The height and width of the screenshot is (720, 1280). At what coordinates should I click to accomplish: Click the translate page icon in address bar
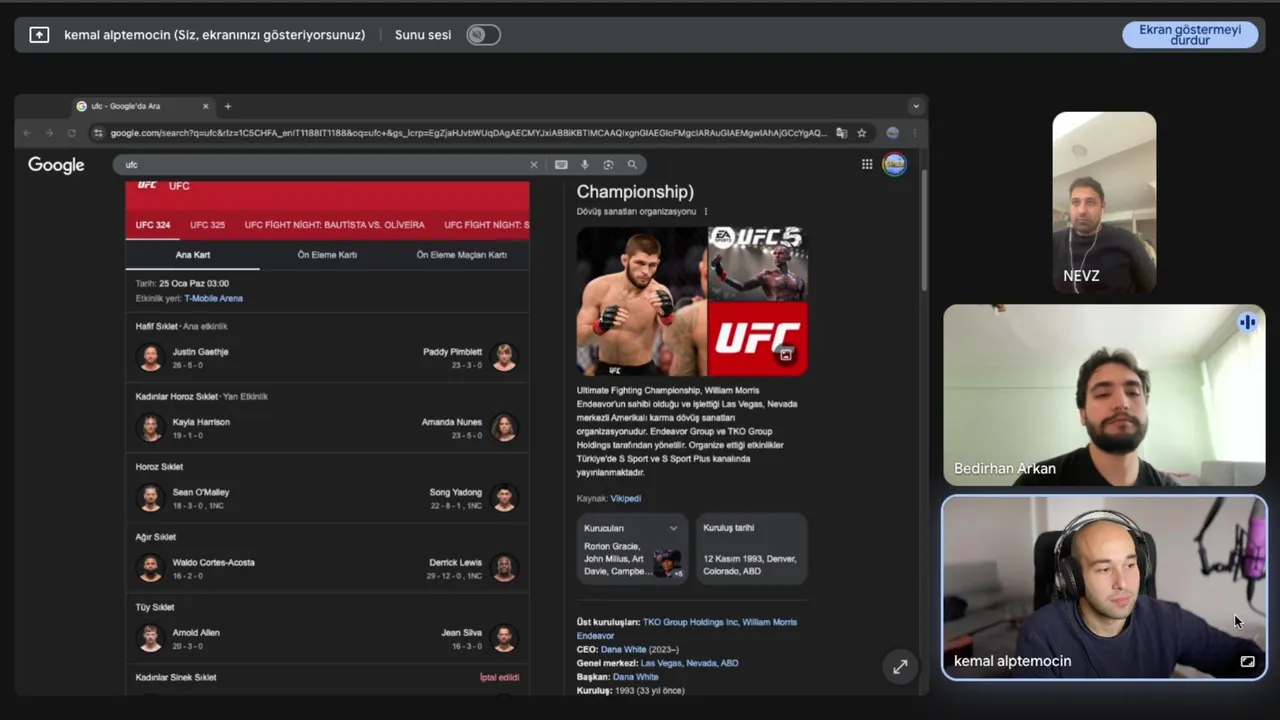click(x=842, y=133)
